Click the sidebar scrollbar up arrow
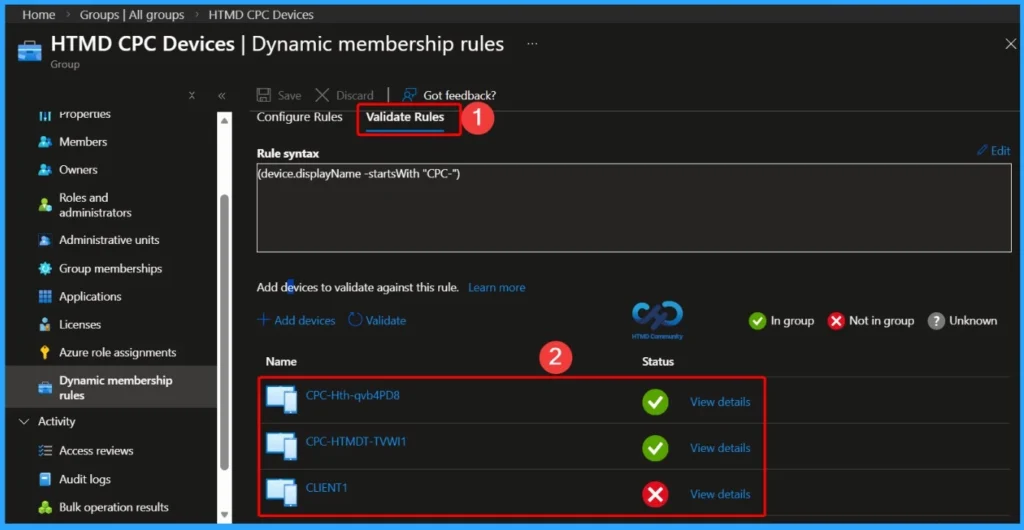The image size is (1024, 530). coord(224,121)
